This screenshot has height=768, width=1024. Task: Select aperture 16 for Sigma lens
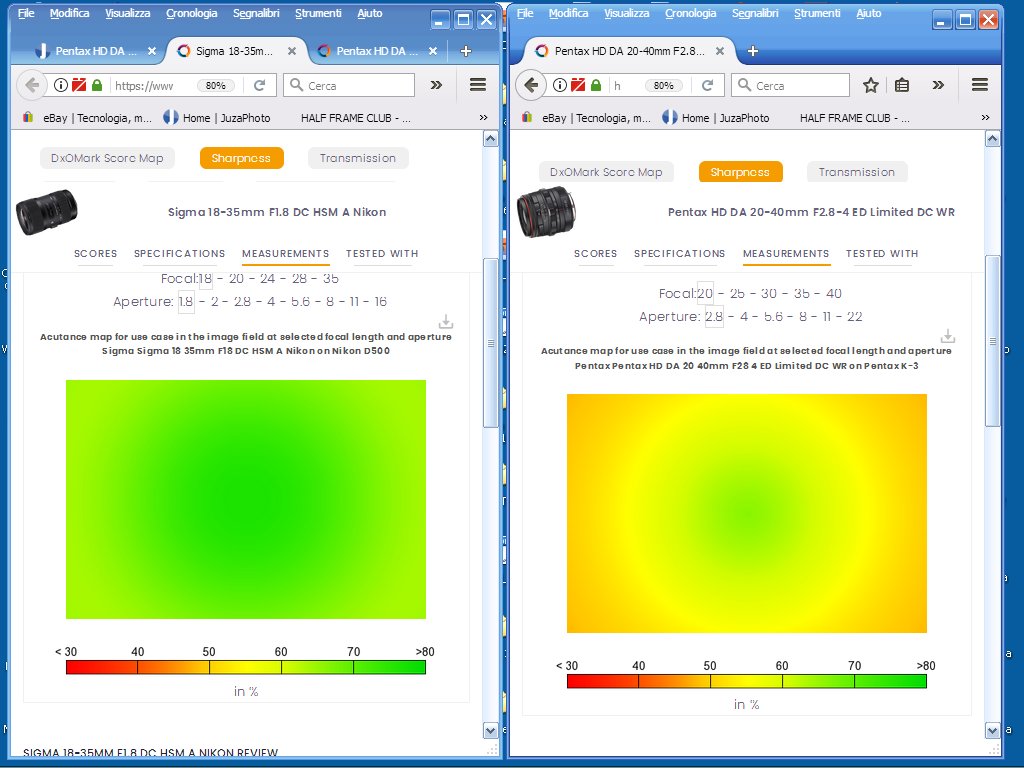pos(380,302)
